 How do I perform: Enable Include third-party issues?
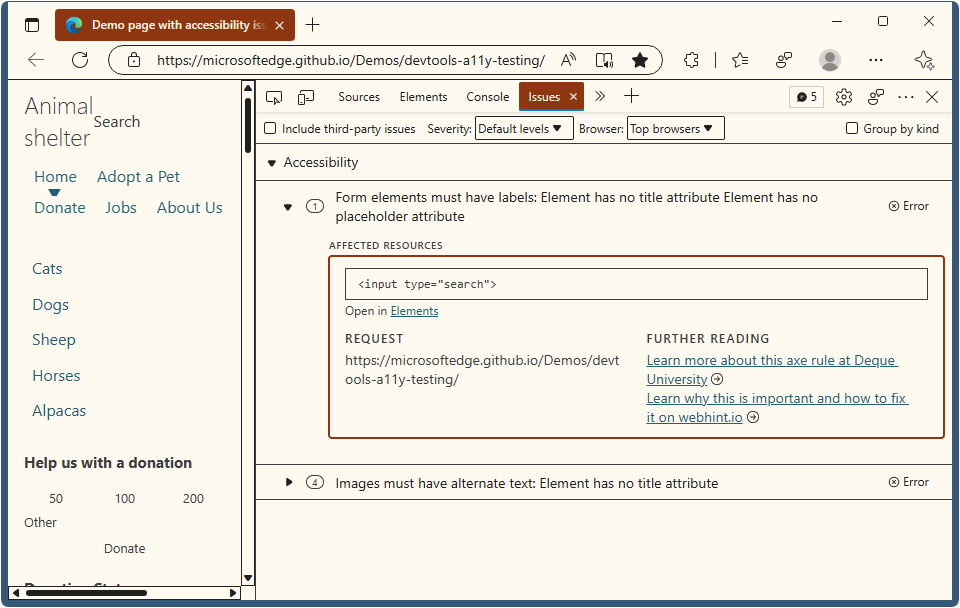[x=269, y=128]
